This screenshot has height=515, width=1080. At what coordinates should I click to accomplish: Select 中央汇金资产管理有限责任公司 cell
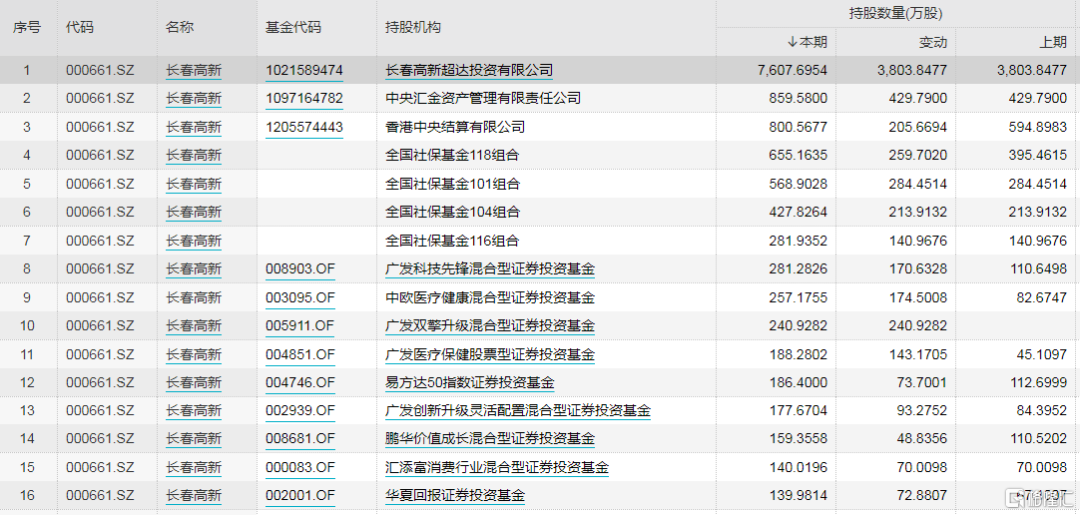(x=483, y=98)
